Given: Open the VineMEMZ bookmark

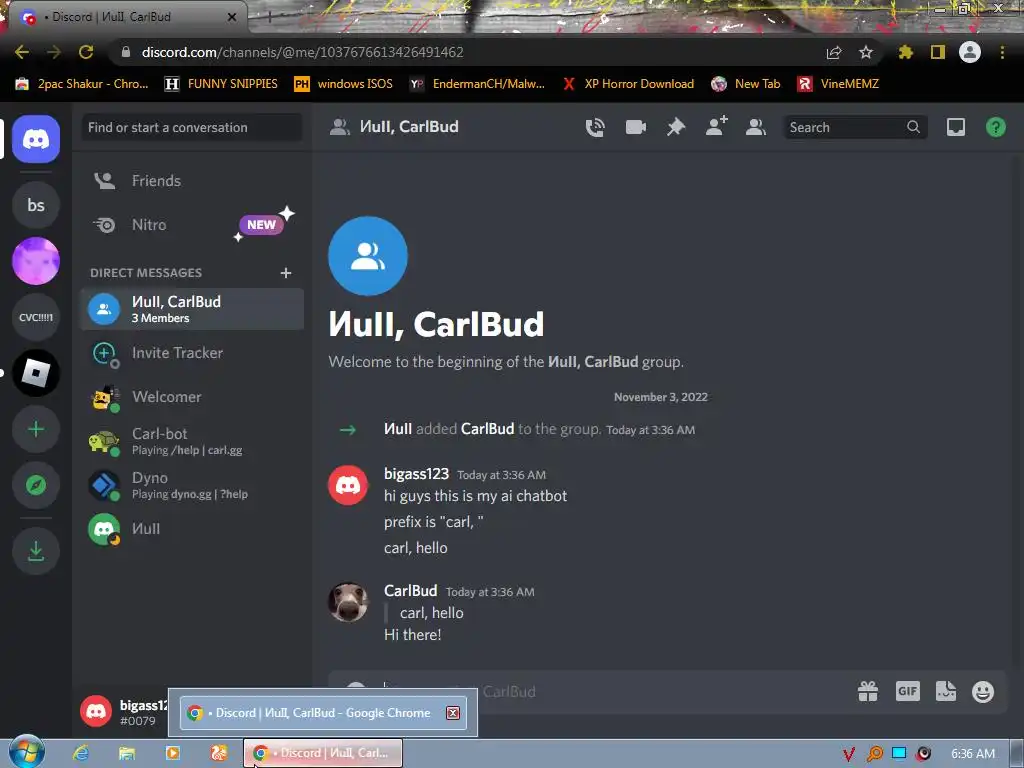Looking at the screenshot, I should click(x=838, y=84).
